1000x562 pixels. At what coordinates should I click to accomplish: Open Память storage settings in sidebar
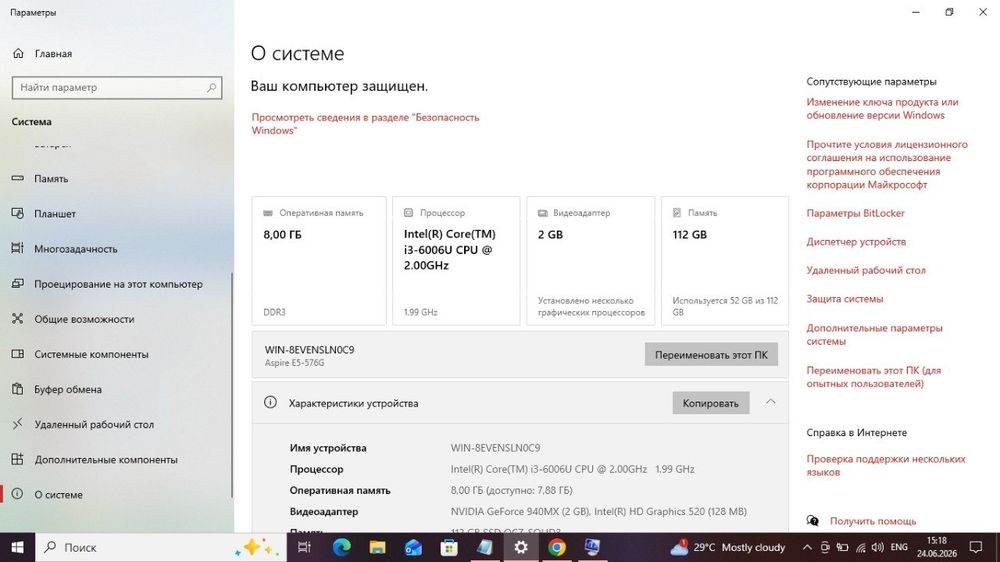51,179
